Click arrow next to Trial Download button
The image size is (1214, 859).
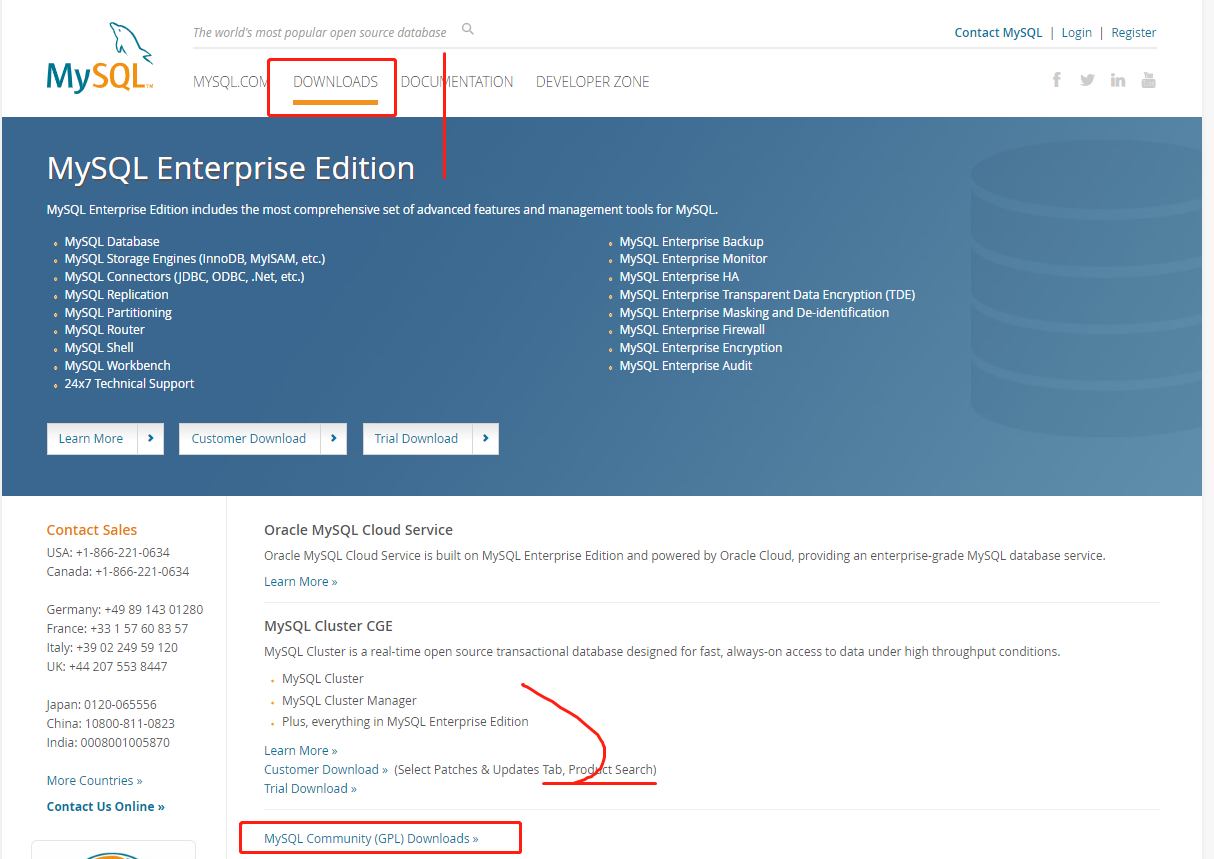point(486,438)
